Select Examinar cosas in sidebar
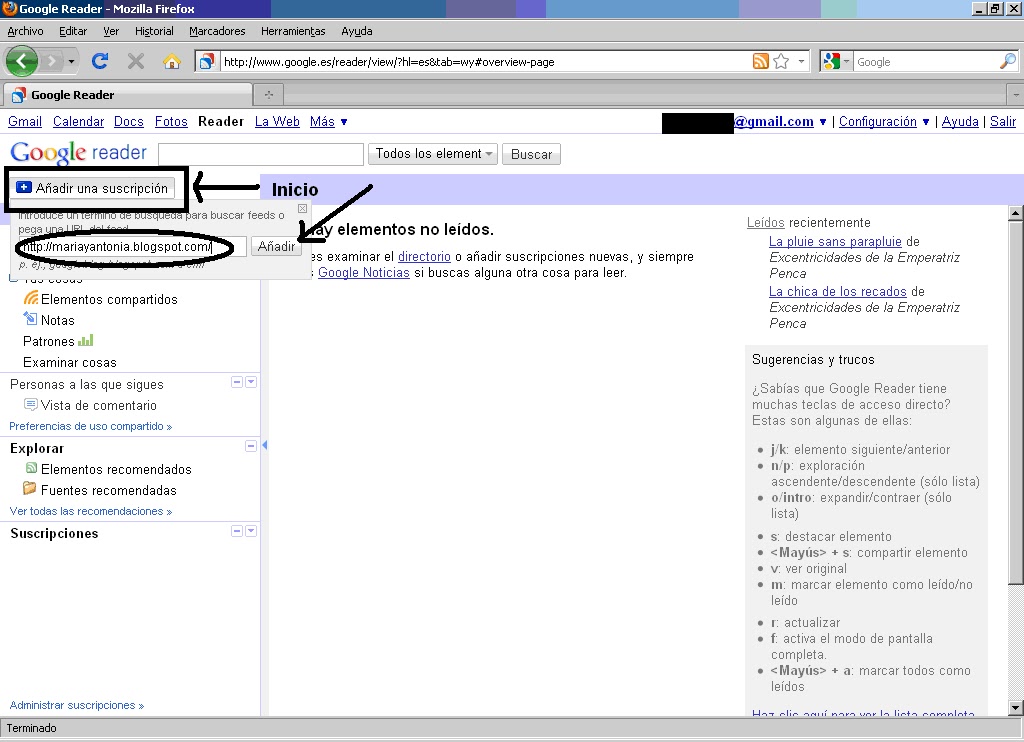 (70, 362)
